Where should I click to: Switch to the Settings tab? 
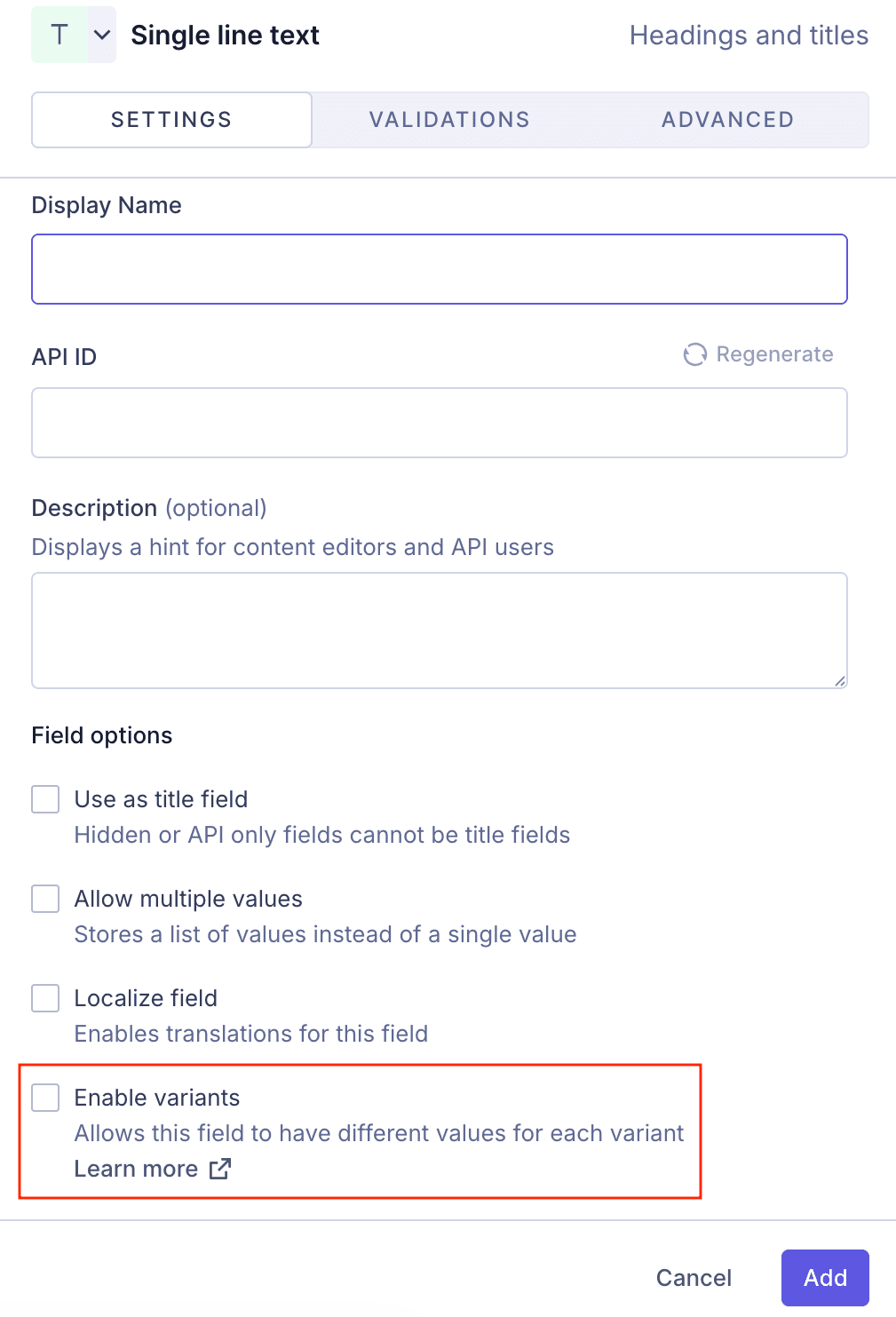point(171,120)
